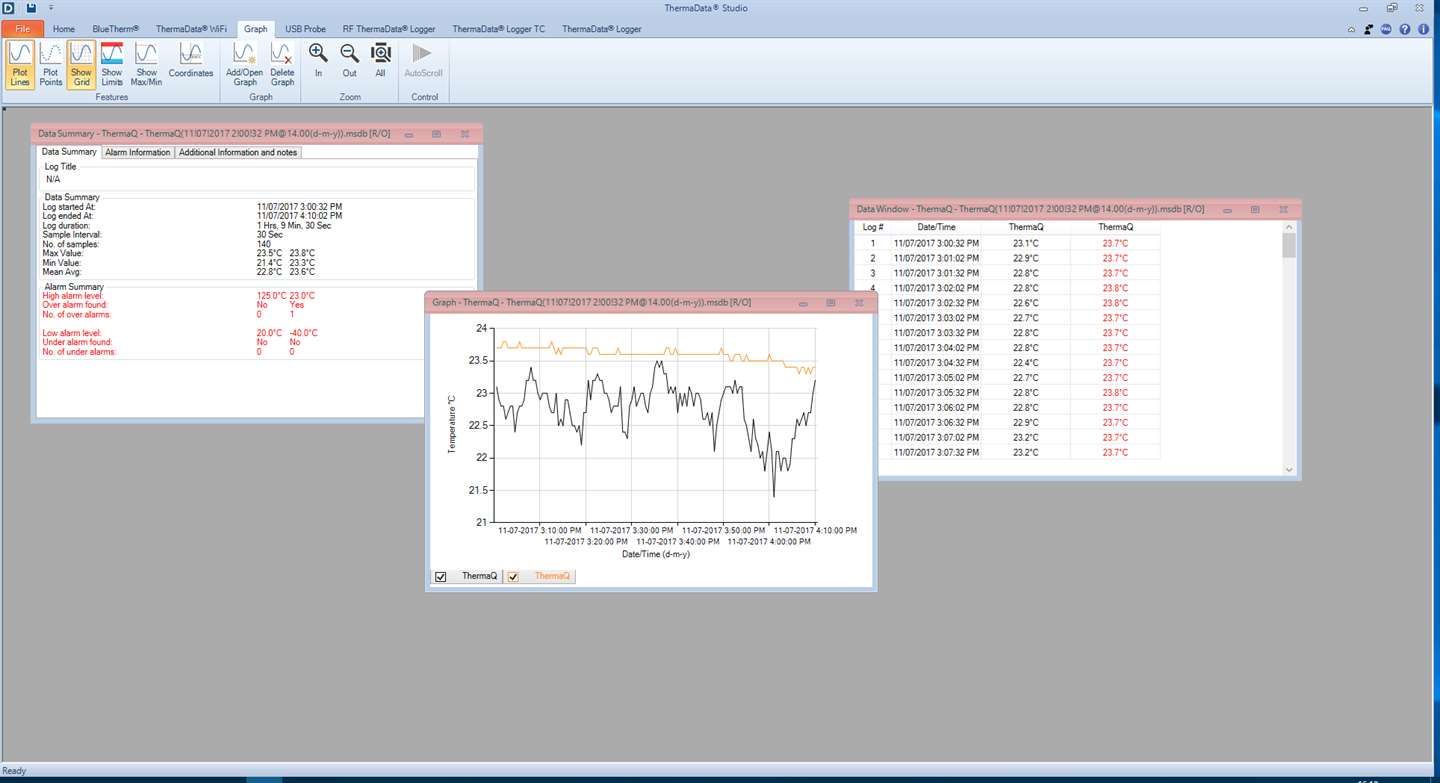The image size is (1440, 783).
Task: Click the Log started At value
Action: point(299,206)
